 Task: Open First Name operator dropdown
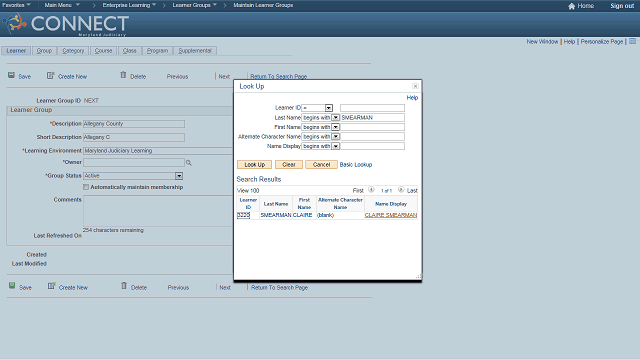(x=336, y=127)
